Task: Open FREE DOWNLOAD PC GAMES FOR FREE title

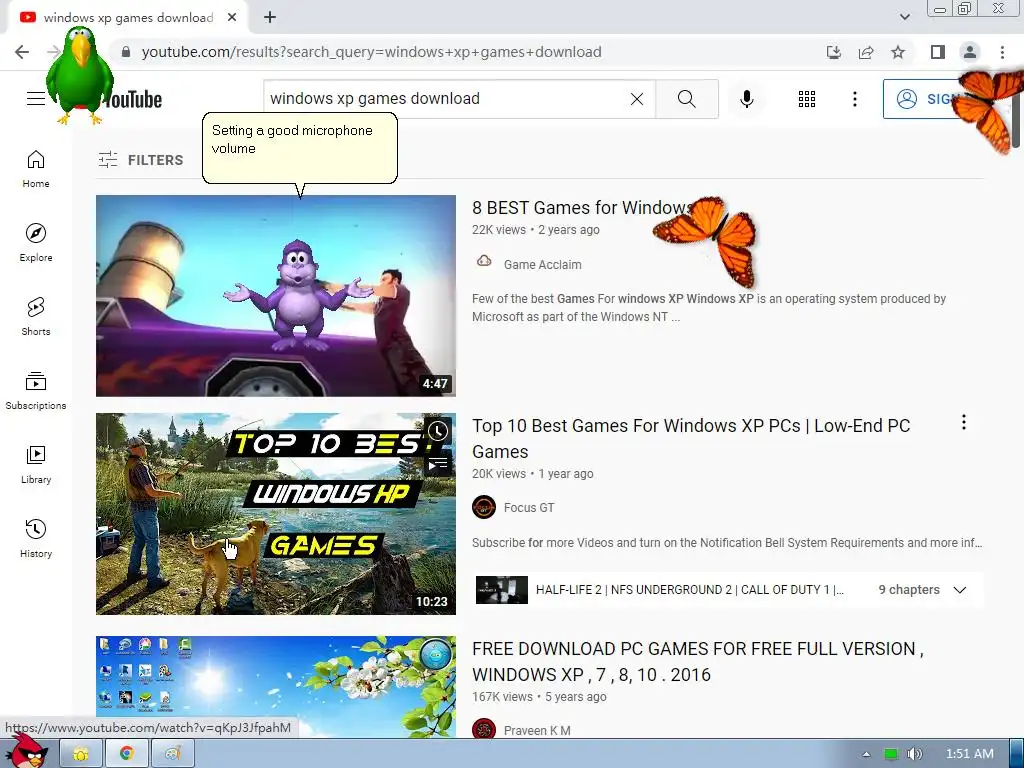Action: pyautogui.click(x=697, y=662)
